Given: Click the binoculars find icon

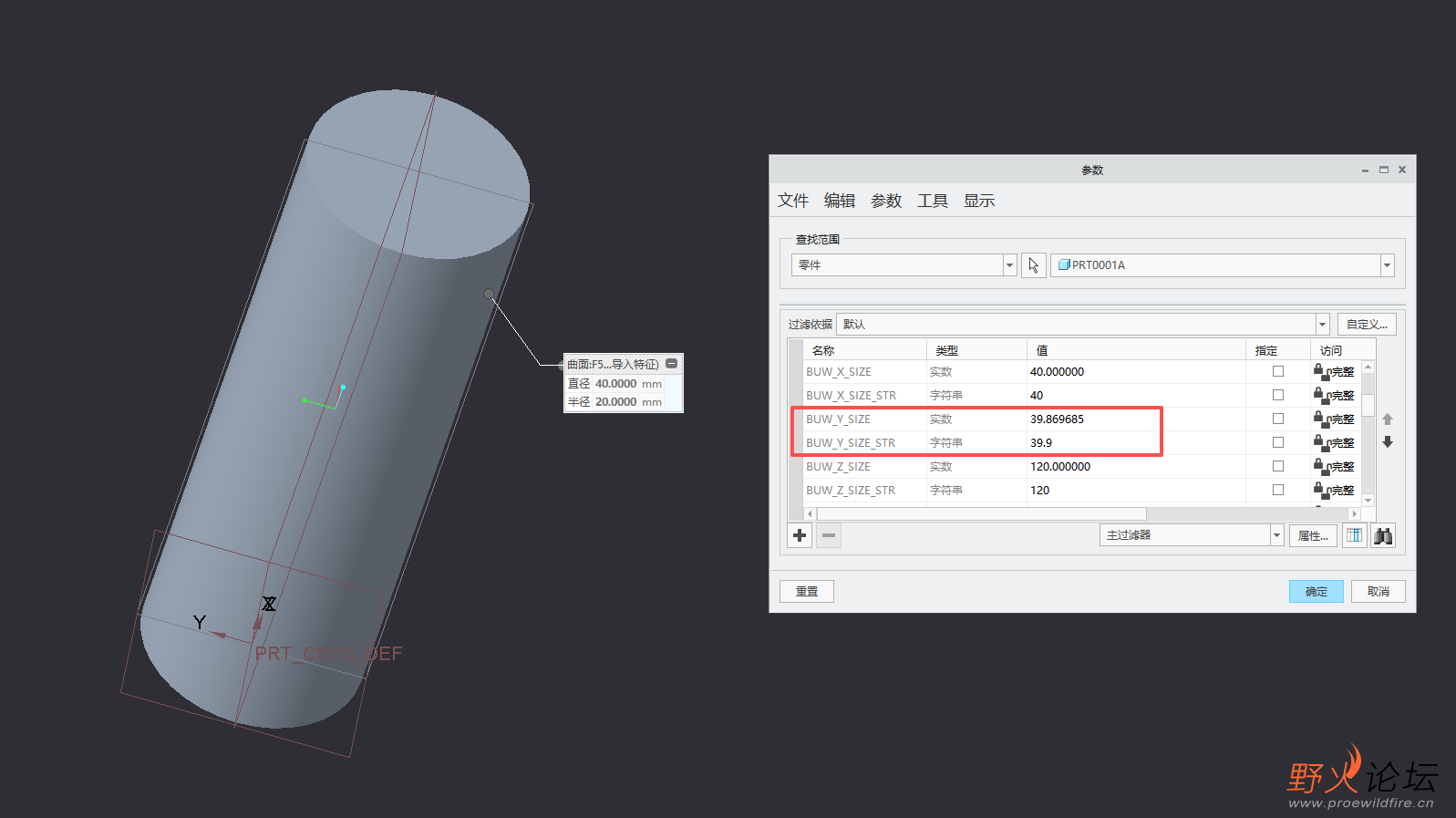Looking at the screenshot, I should (1383, 535).
